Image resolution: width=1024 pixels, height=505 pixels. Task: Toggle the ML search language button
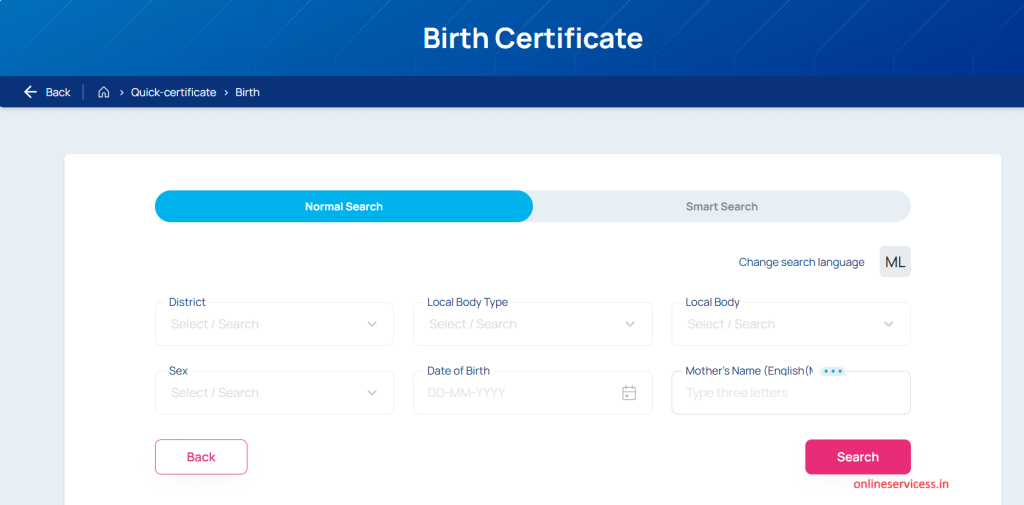coord(895,262)
